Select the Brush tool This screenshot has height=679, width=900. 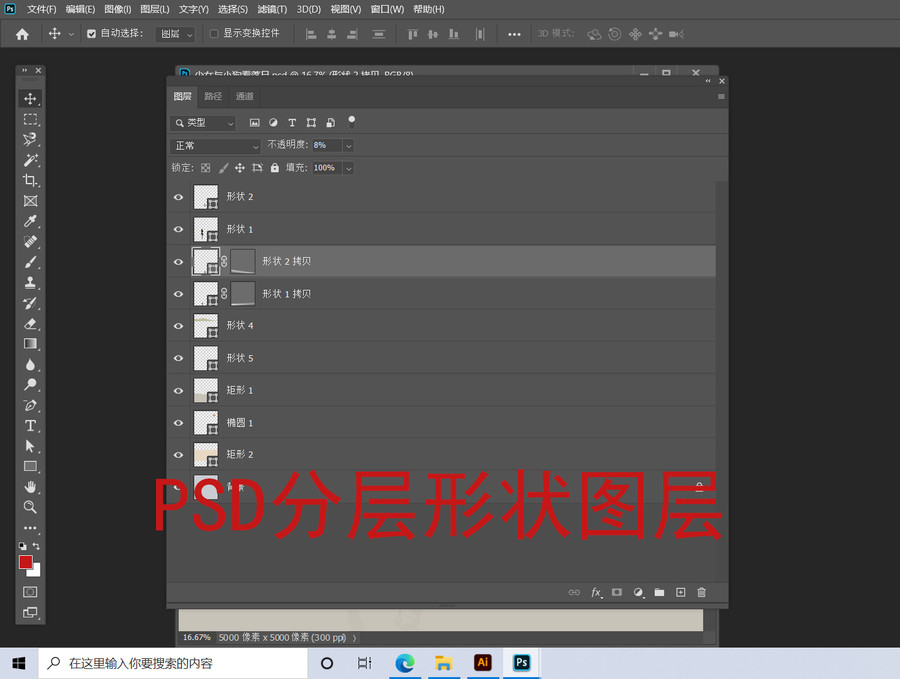click(30, 262)
